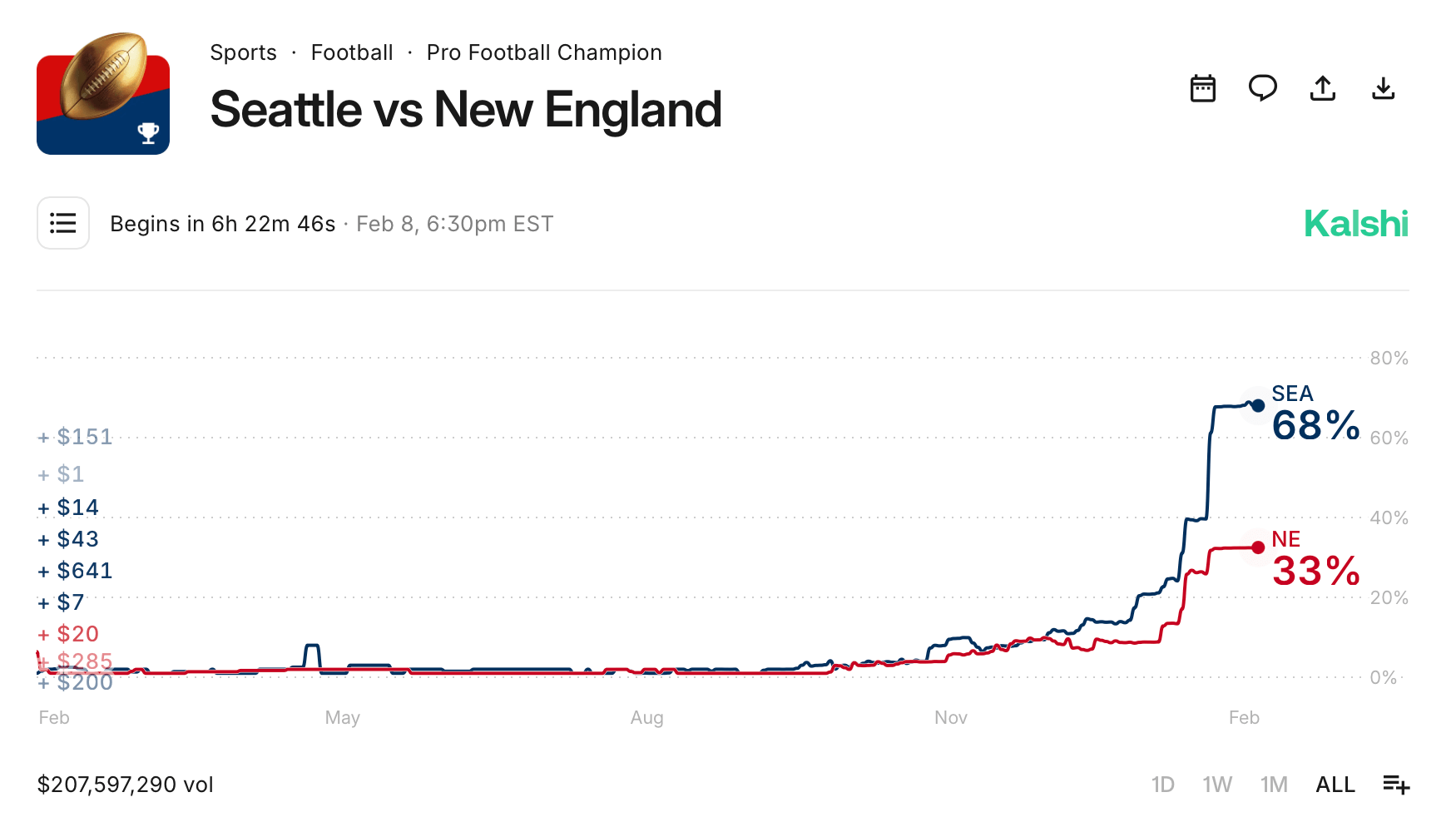Open the Pro Football Champion breadcrumb
Viewport: 1456px width, 822px height.
tap(544, 52)
